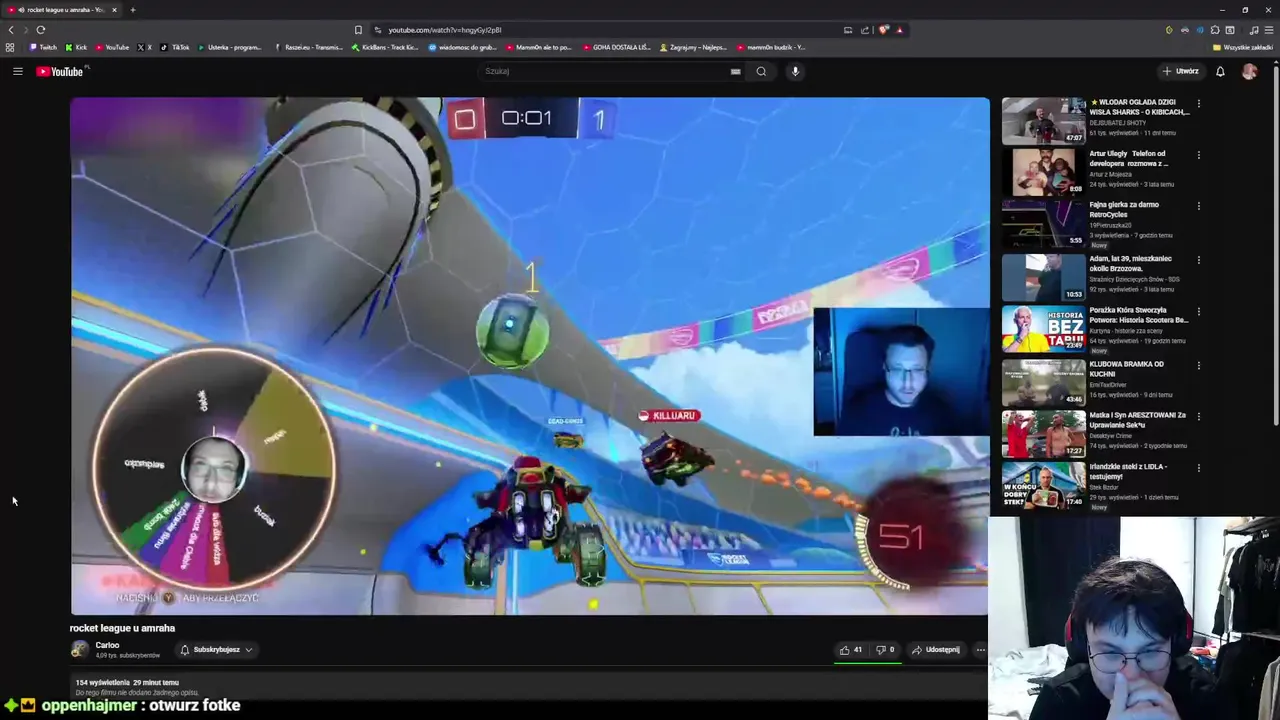Open the media control music note icon
1280x720 pixels.
click(1254, 30)
